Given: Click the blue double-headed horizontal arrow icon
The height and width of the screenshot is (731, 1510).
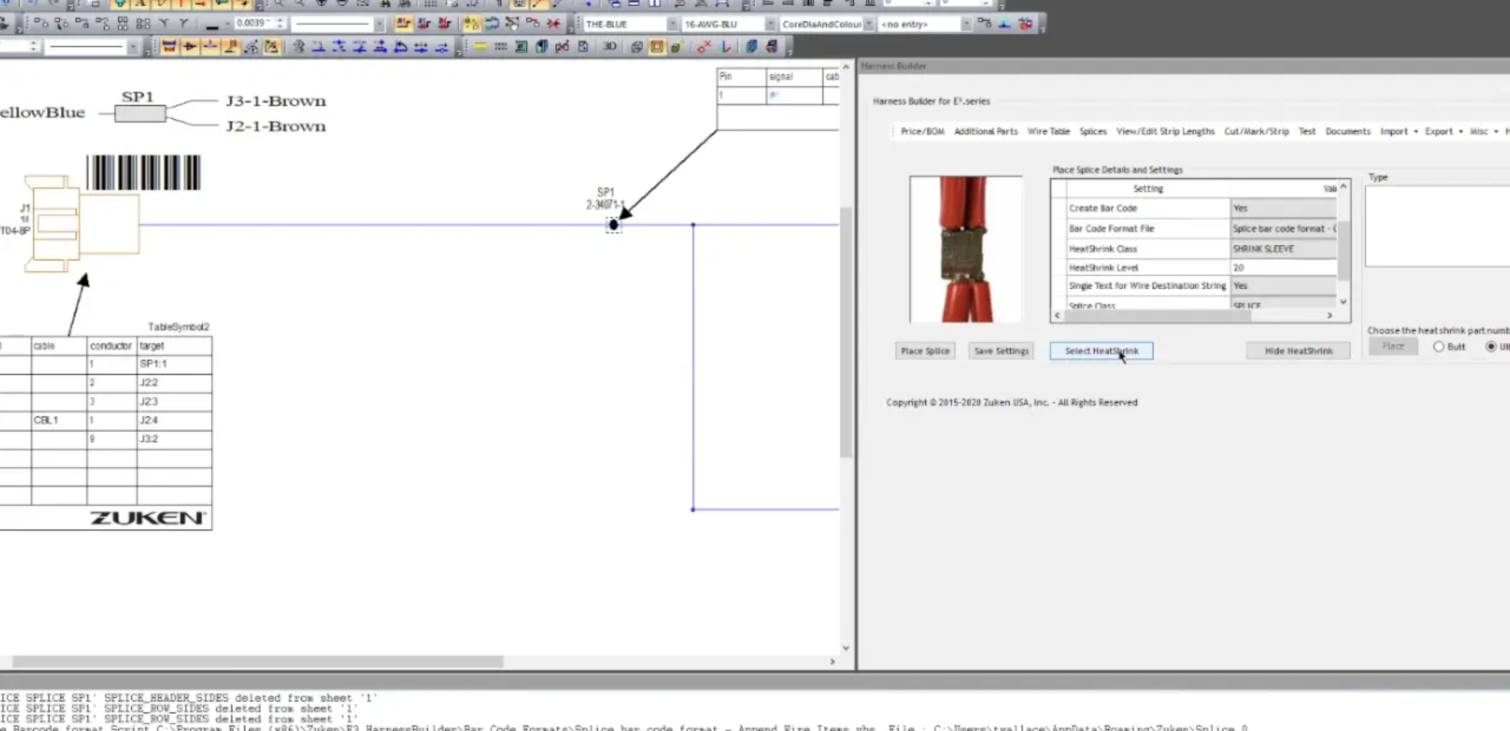Looking at the screenshot, I should [x=420, y=46].
